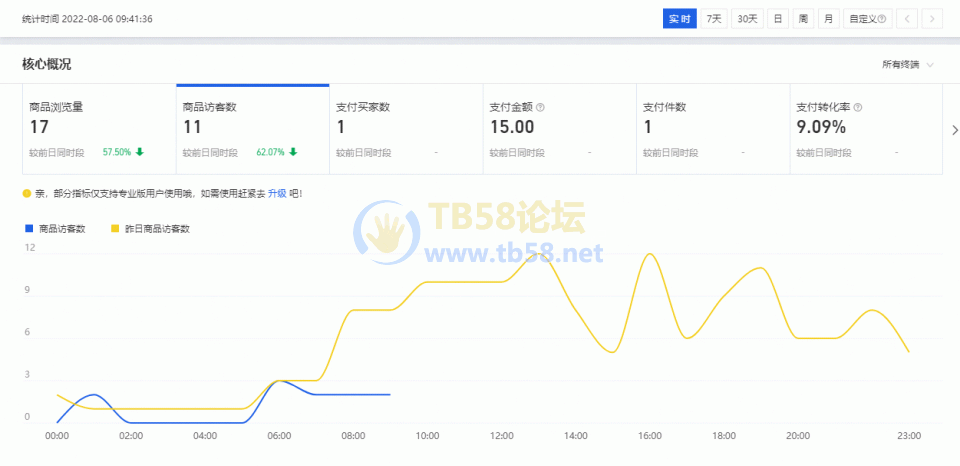Viewport: 960px width, 466px height.
Task: Open the 所有终端 dropdown
Action: [907, 64]
